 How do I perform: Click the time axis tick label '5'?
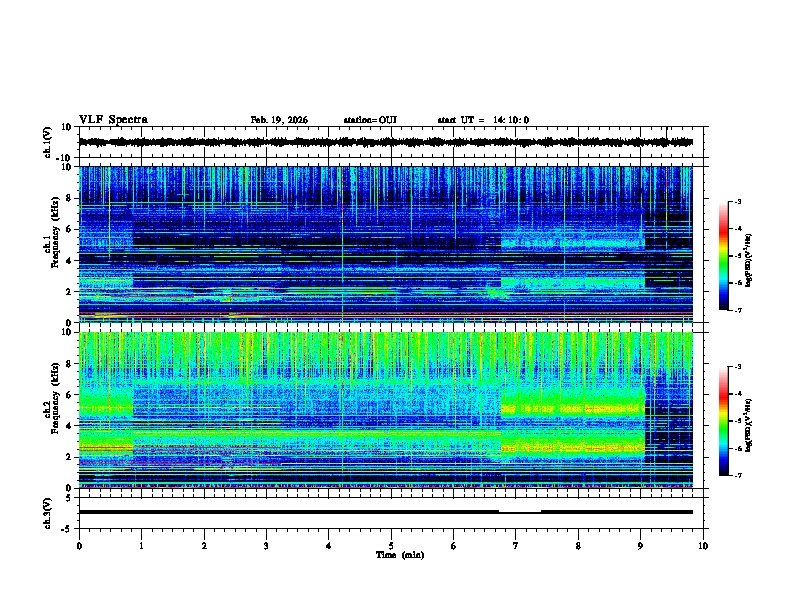click(x=391, y=546)
